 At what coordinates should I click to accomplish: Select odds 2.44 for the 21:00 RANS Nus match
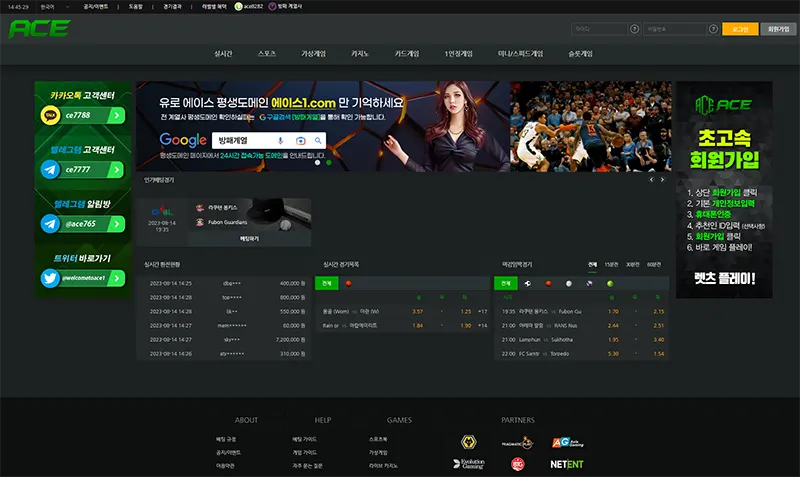tap(613, 325)
